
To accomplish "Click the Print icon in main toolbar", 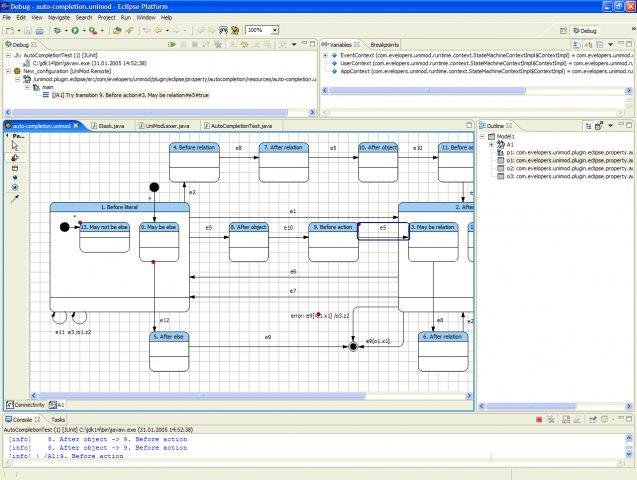I will click(x=40, y=31).
